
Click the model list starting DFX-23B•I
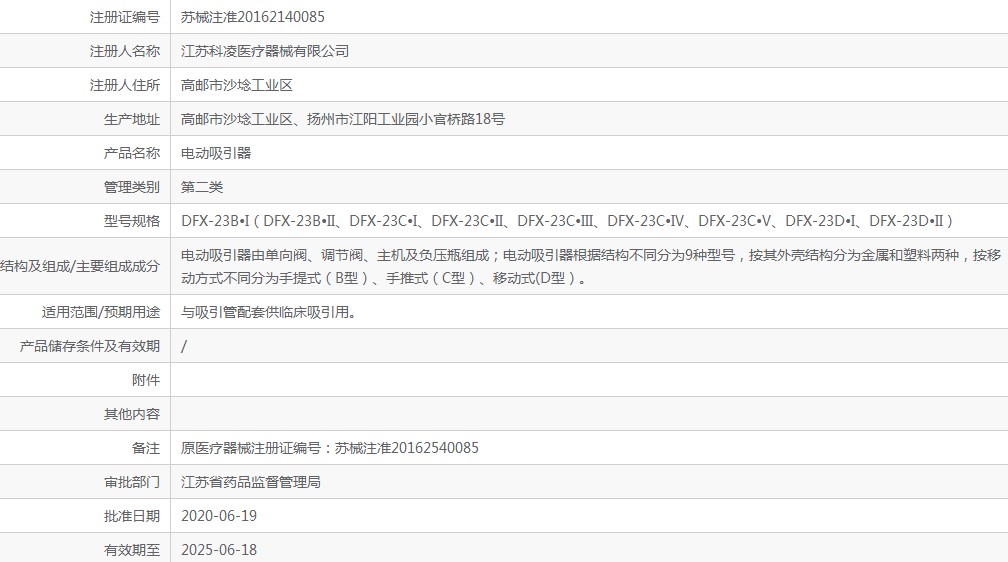coord(566,221)
